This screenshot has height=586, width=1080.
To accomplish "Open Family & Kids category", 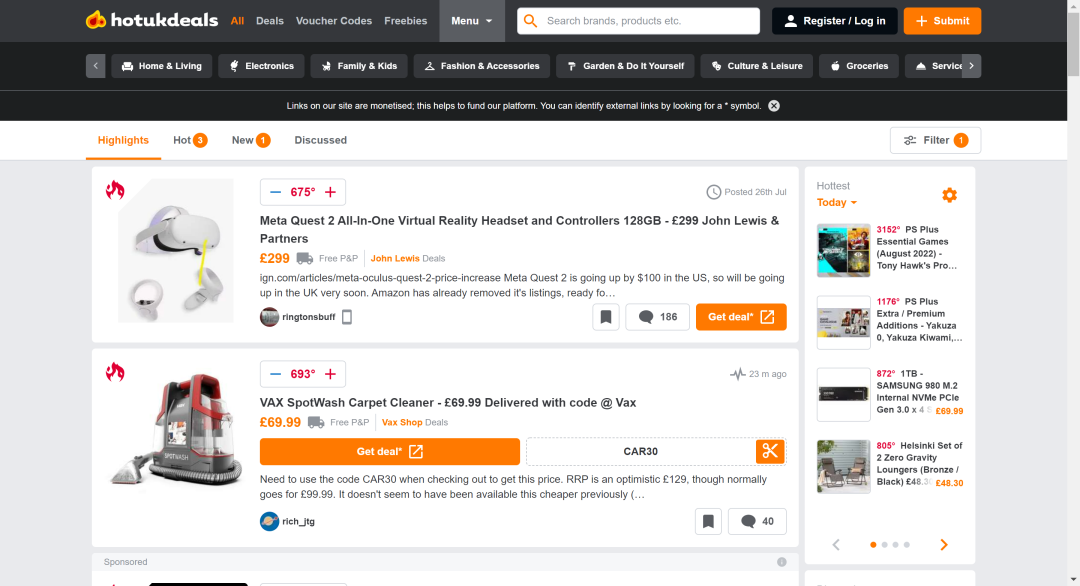I will pyautogui.click(x=359, y=66).
